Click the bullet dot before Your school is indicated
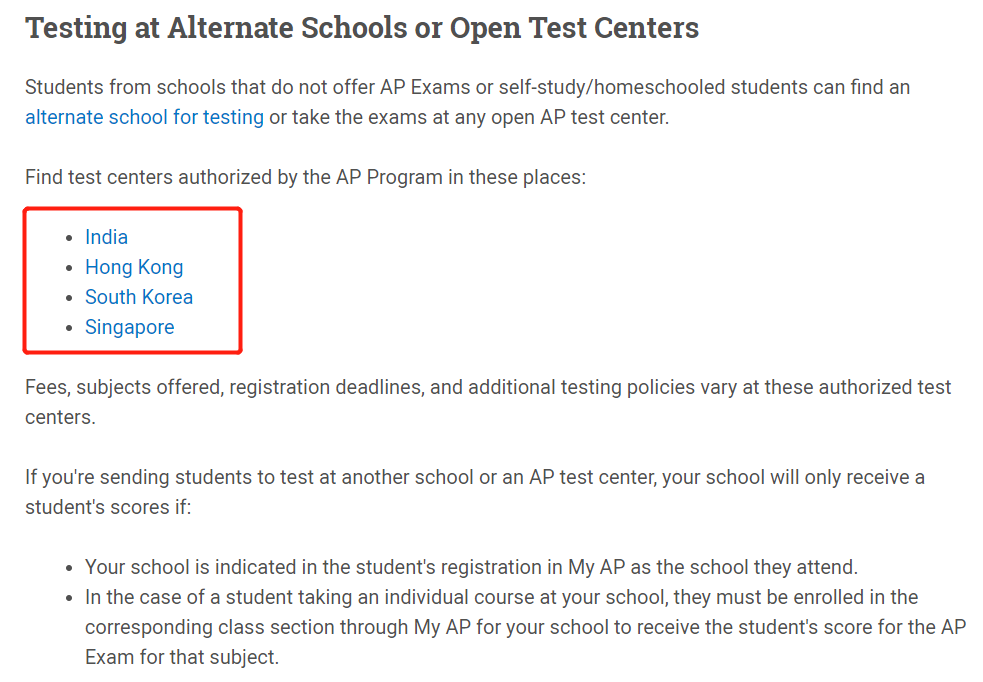Image resolution: width=983 pixels, height=682 pixels. point(69,569)
